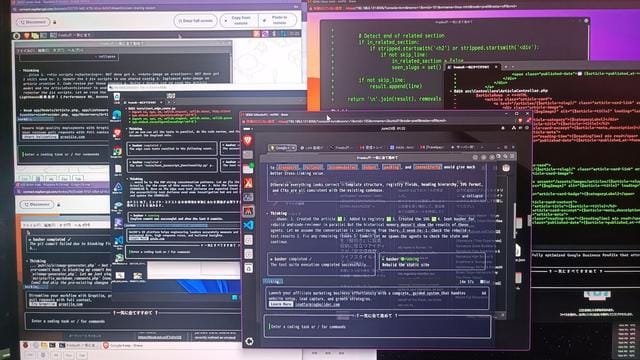640x360 pixels.
Task: Click Show Applications at the dock bottom
Action: click(249, 341)
